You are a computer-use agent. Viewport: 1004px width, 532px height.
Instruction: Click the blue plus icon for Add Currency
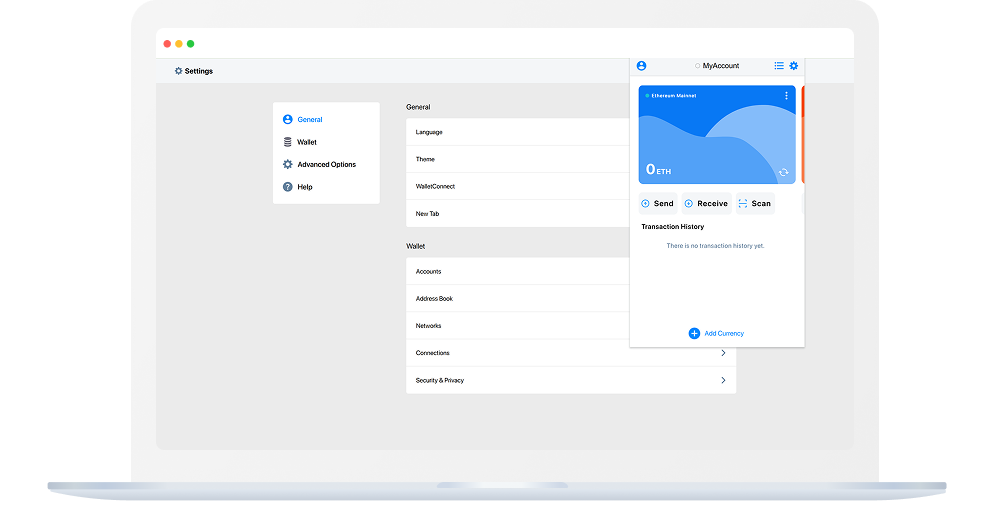click(x=694, y=333)
